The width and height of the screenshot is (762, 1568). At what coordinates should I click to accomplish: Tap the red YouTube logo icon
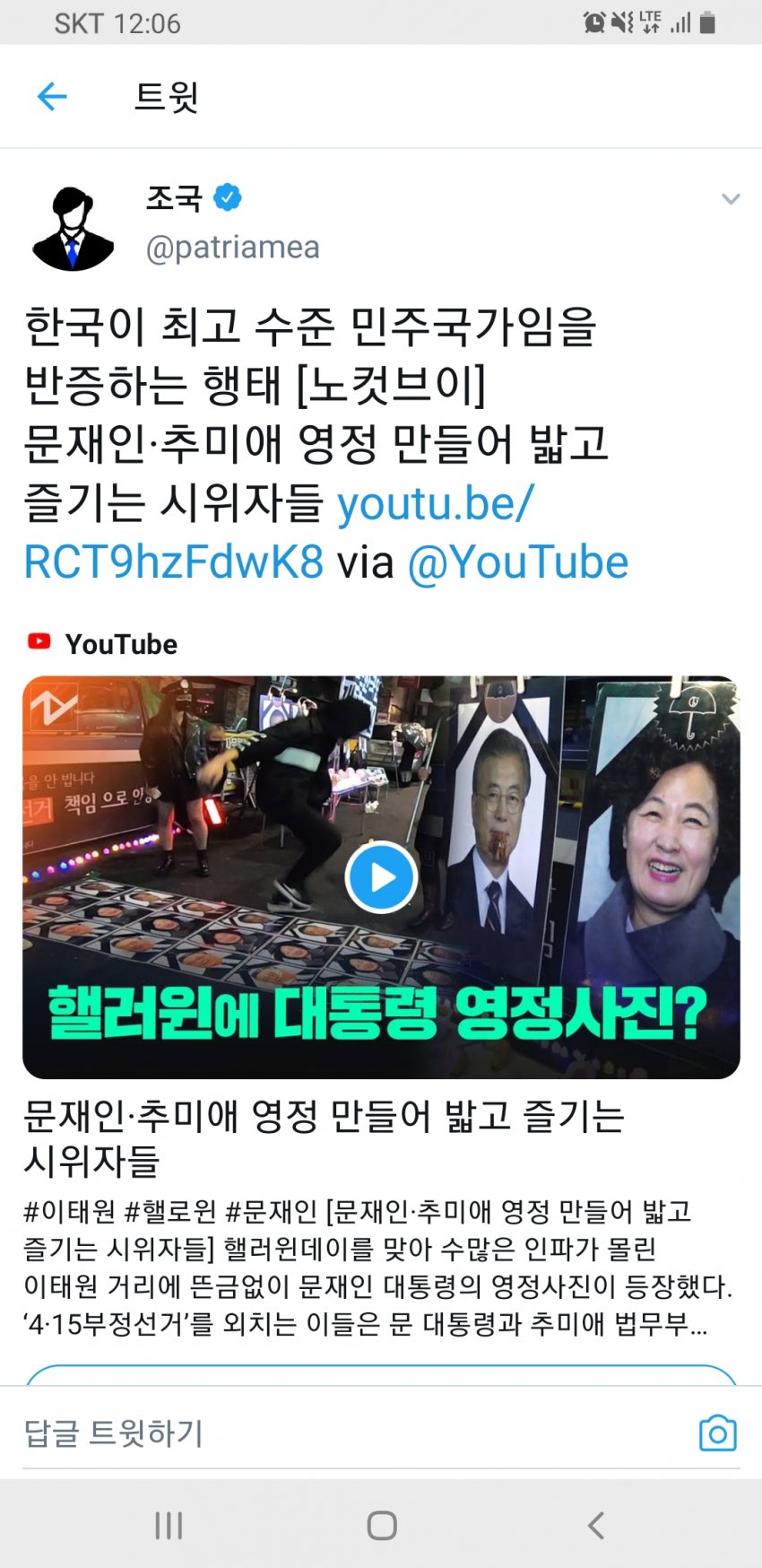point(39,641)
